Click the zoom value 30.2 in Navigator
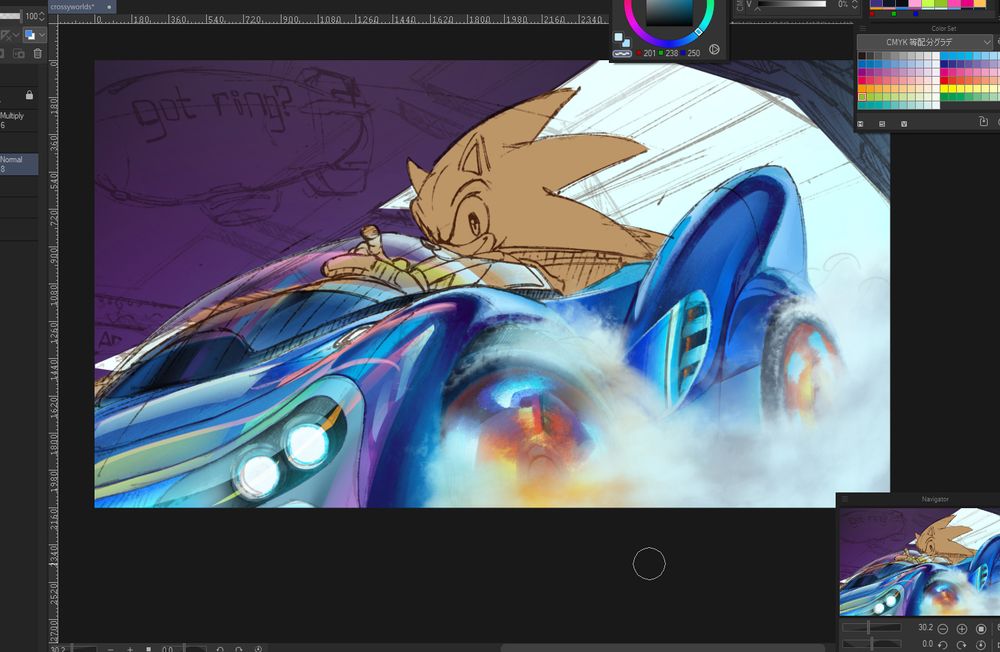This screenshot has height=652, width=1000. (925, 628)
